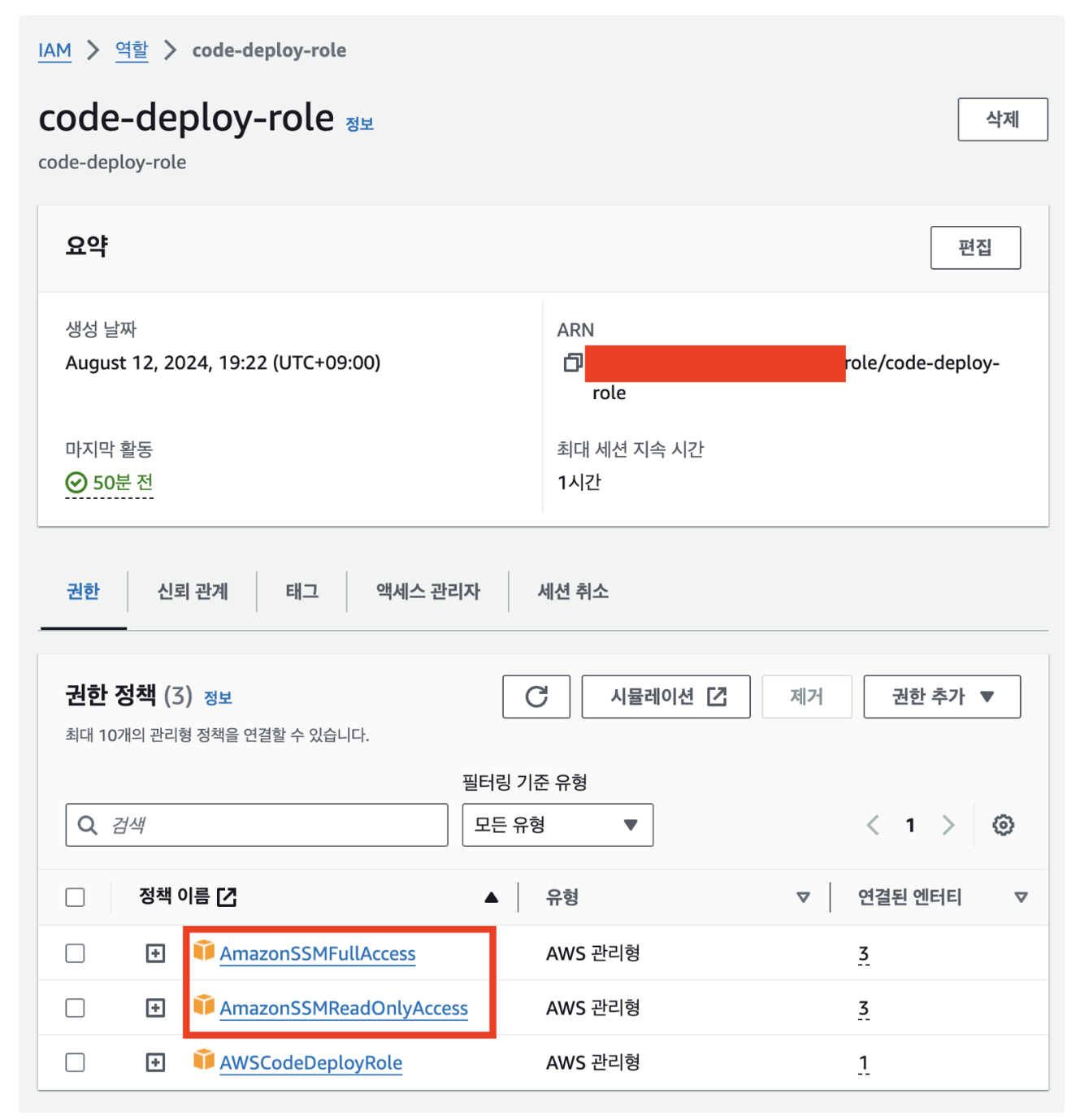Click the 50분 전 last activity link
Screen dimensions: 1076x1120
123,483
